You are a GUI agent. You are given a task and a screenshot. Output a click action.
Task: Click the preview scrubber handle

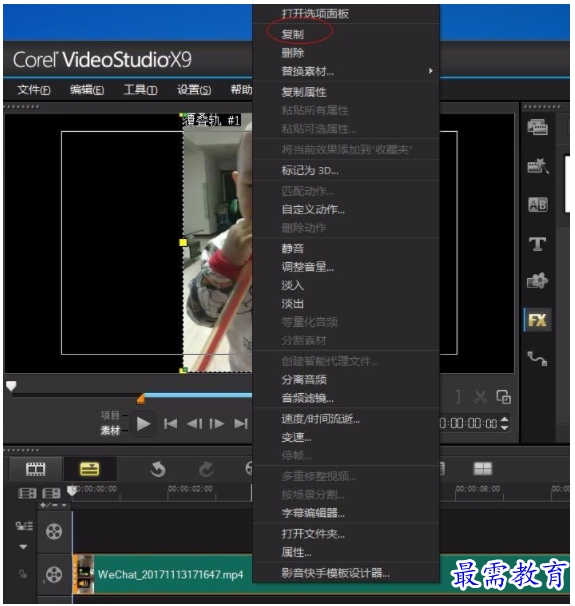[x=11, y=386]
